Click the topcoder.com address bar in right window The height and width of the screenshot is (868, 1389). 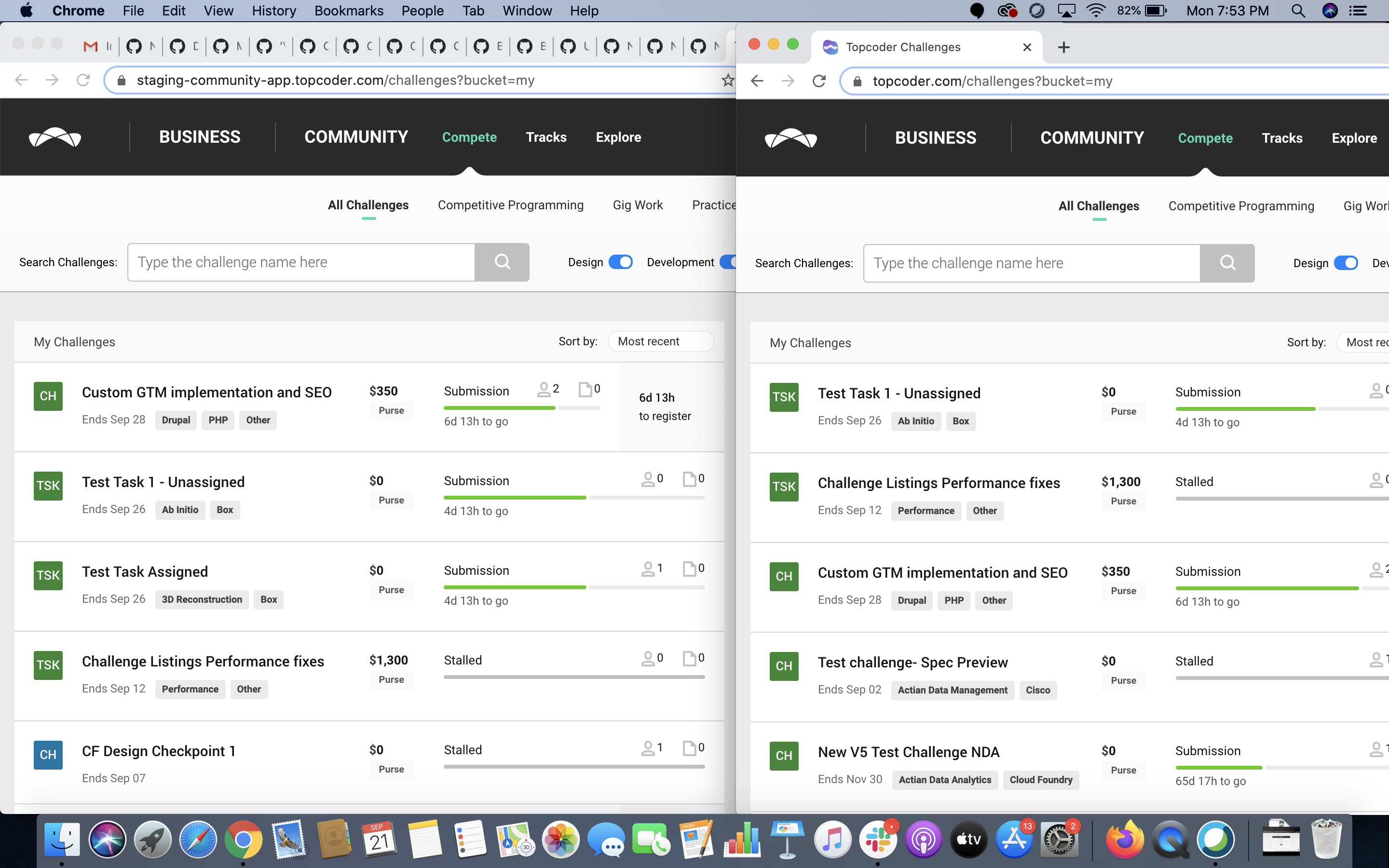(x=1114, y=81)
